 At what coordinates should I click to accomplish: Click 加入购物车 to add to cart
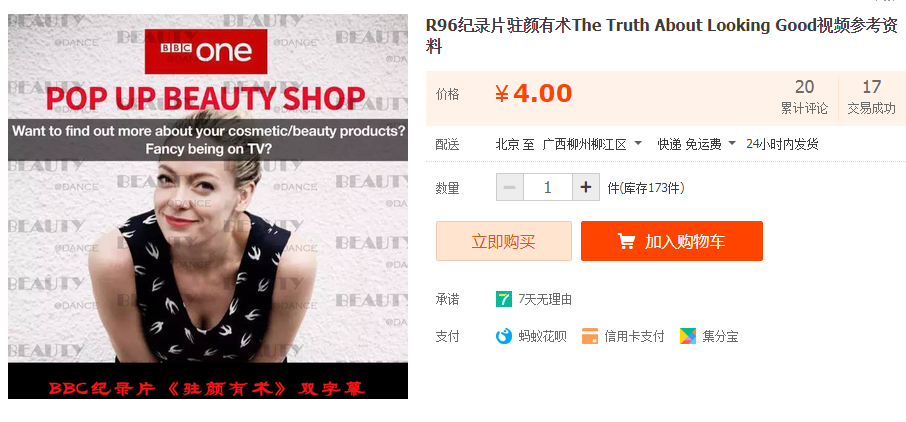click(x=671, y=241)
